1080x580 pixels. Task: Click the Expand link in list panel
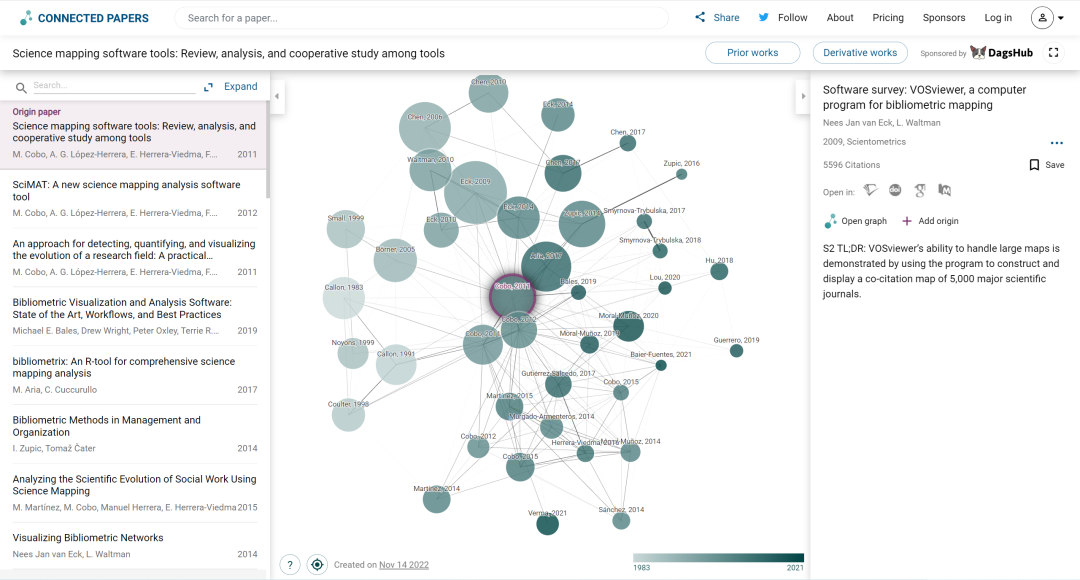240,86
